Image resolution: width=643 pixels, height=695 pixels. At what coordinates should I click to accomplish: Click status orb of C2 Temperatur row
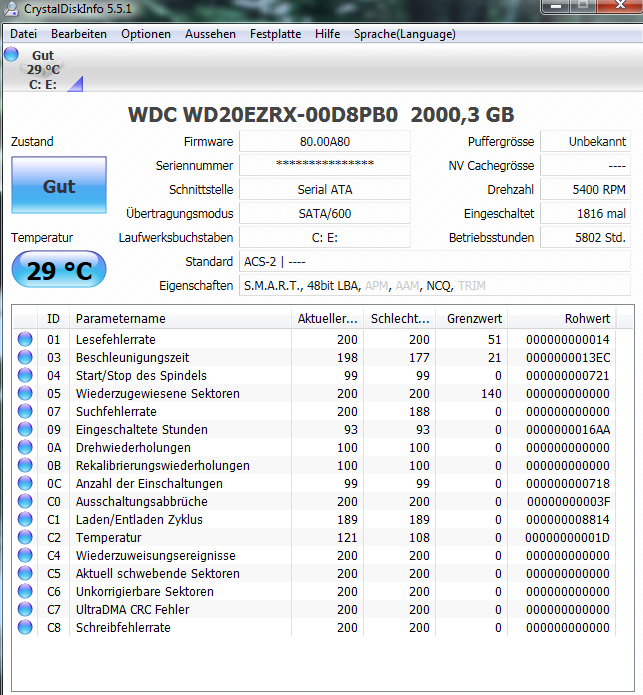pyautogui.click(x=25, y=537)
